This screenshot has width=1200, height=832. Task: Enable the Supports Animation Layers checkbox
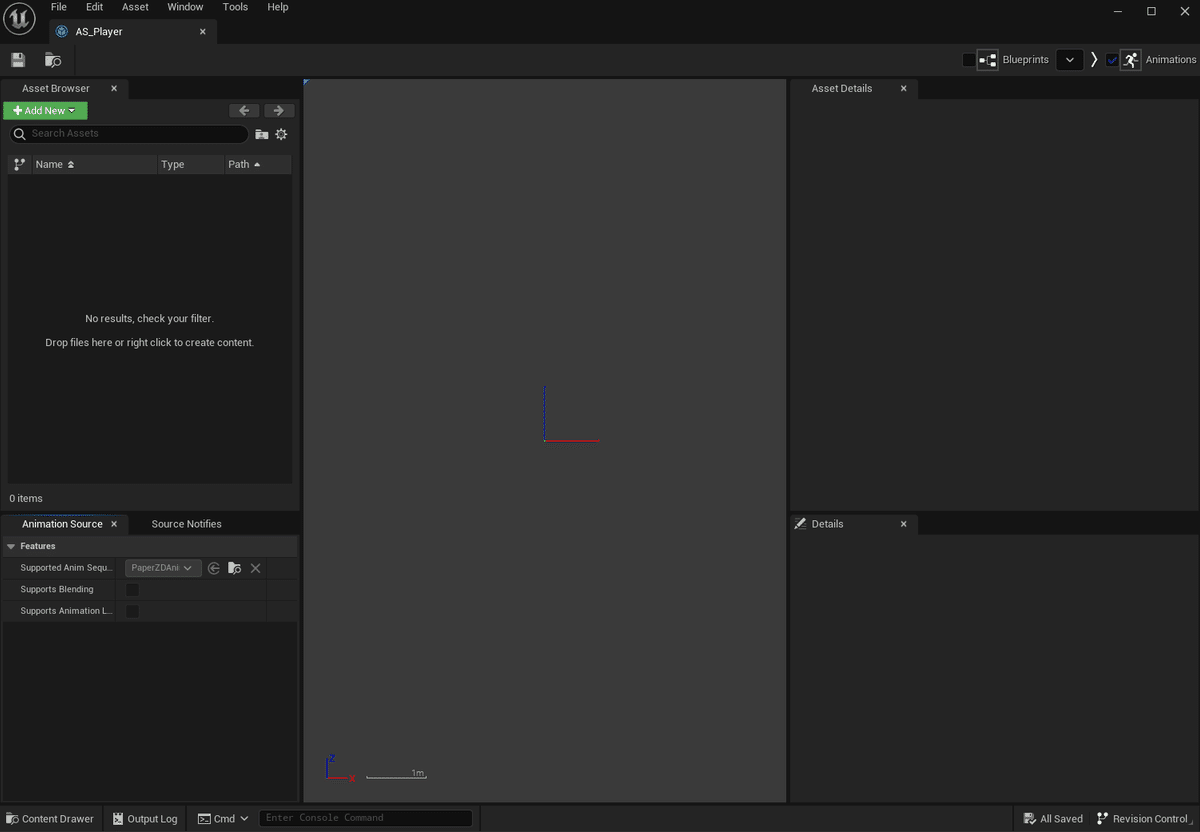(x=132, y=611)
